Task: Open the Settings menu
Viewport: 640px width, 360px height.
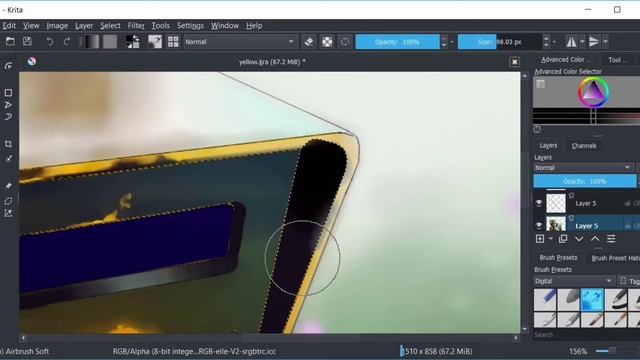Action: pyautogui.click(x=190, y=26)
